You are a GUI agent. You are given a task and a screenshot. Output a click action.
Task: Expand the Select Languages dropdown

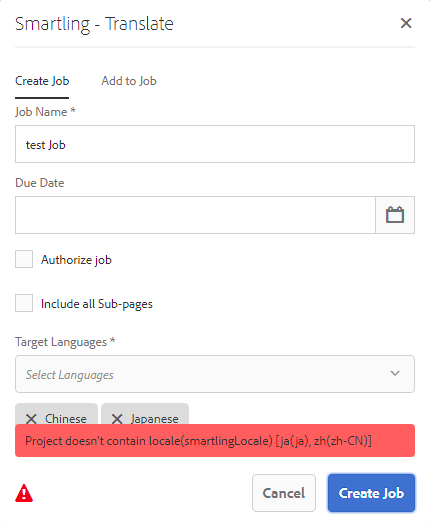click(215, 374)
